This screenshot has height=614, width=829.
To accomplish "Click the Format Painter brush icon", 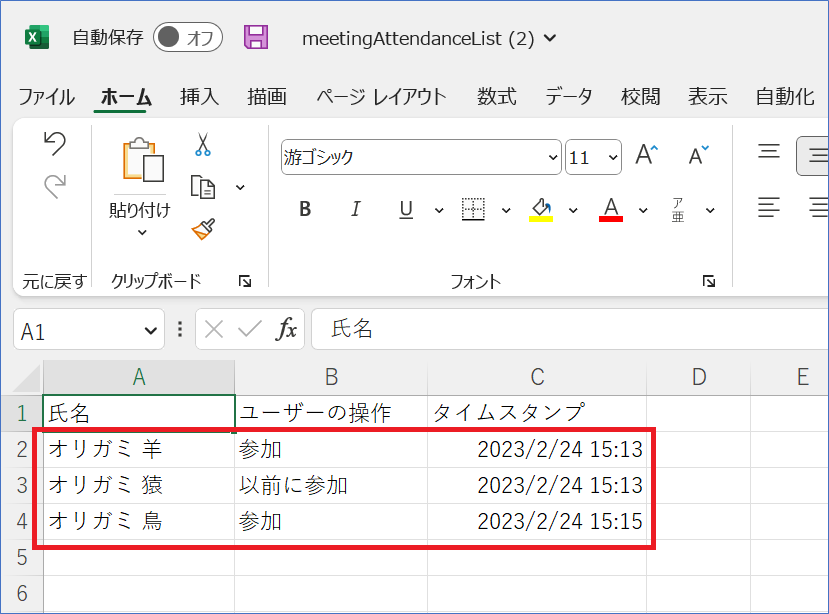I will click(203, 229).
